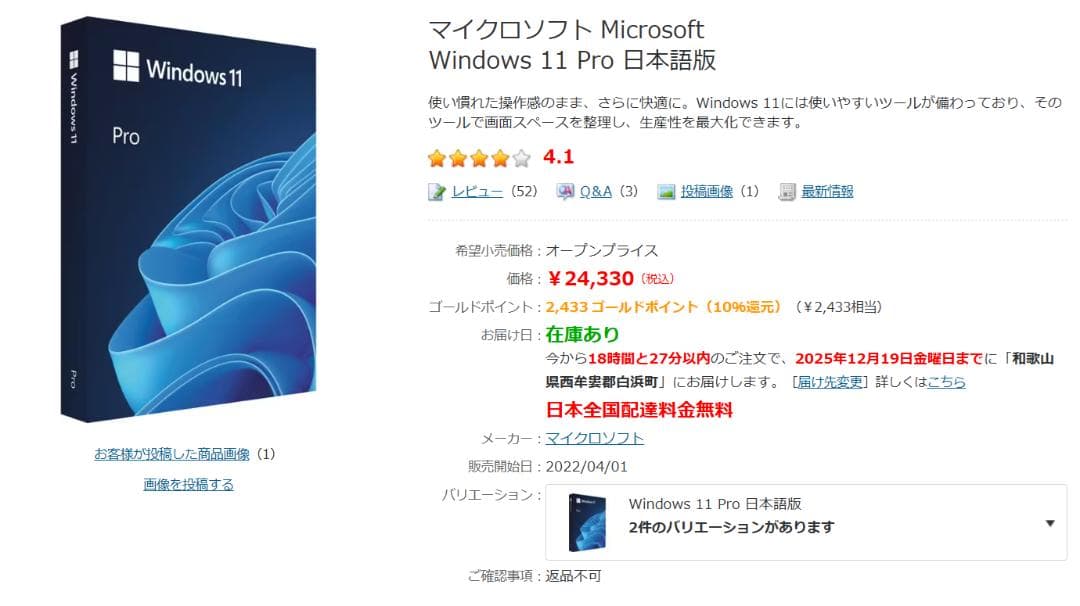Screen dimensions: 1080x606
Task: Click the こちら delivery details link
Action: click(946, 380)
